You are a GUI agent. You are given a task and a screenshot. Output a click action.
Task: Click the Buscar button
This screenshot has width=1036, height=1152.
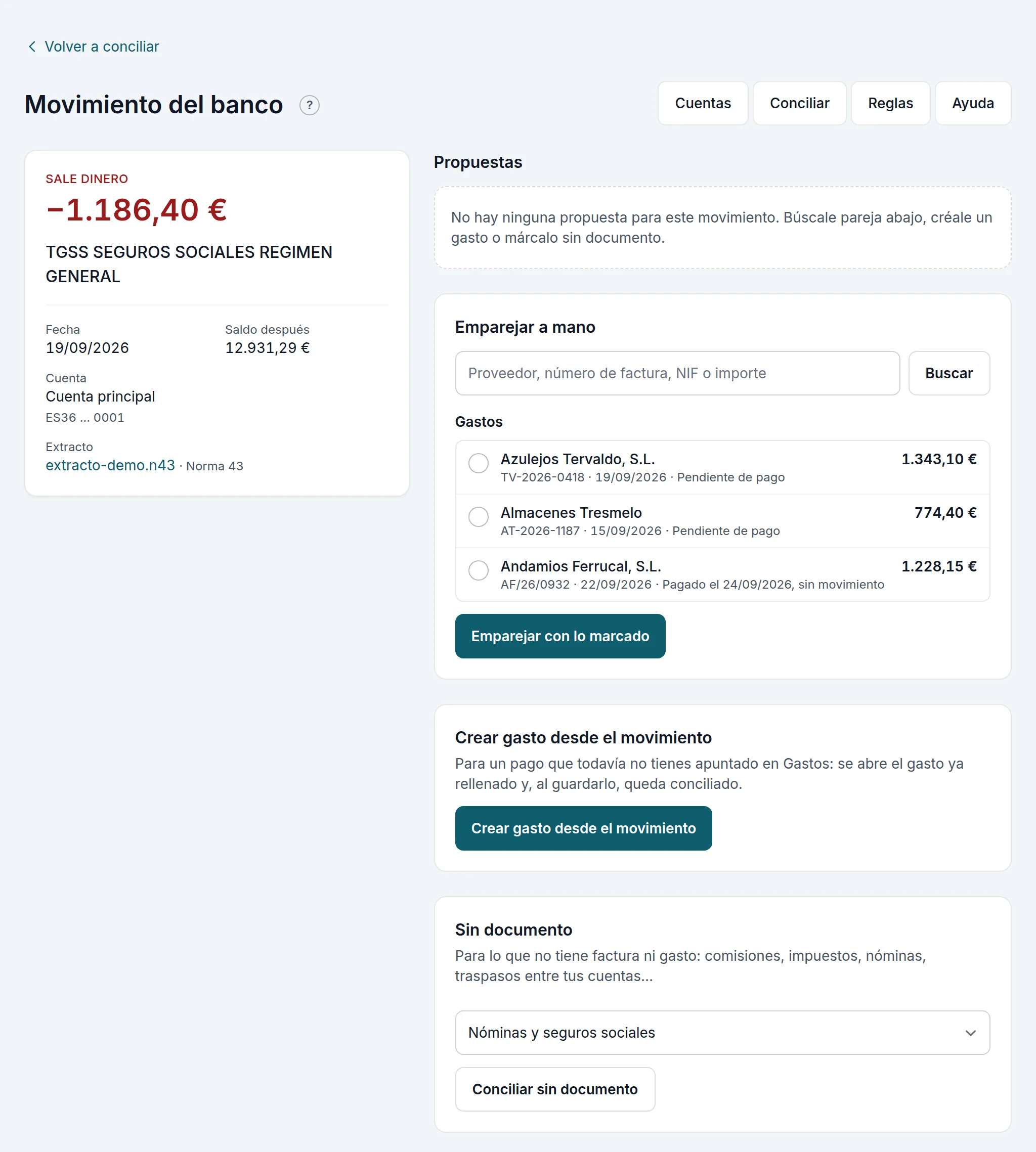tap(948, 373)
